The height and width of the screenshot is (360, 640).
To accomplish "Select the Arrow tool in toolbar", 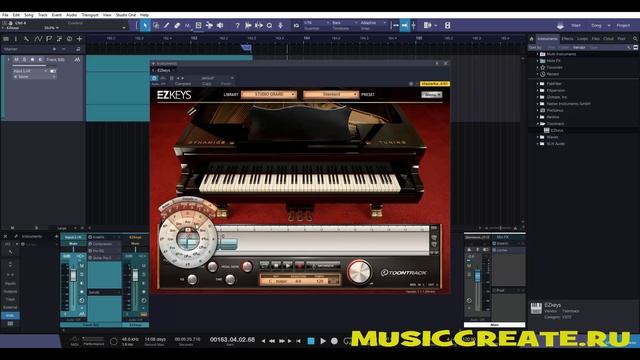I will (145, 25).
